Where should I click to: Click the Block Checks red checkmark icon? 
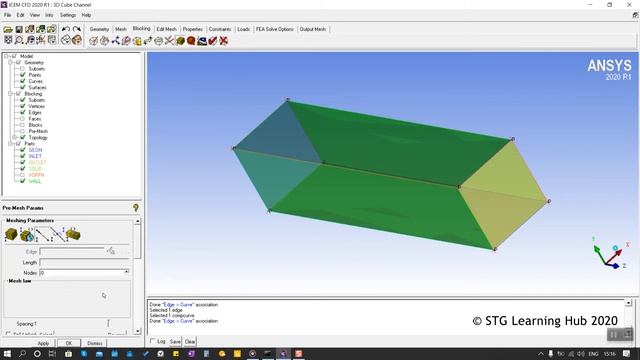pos(212,41)
